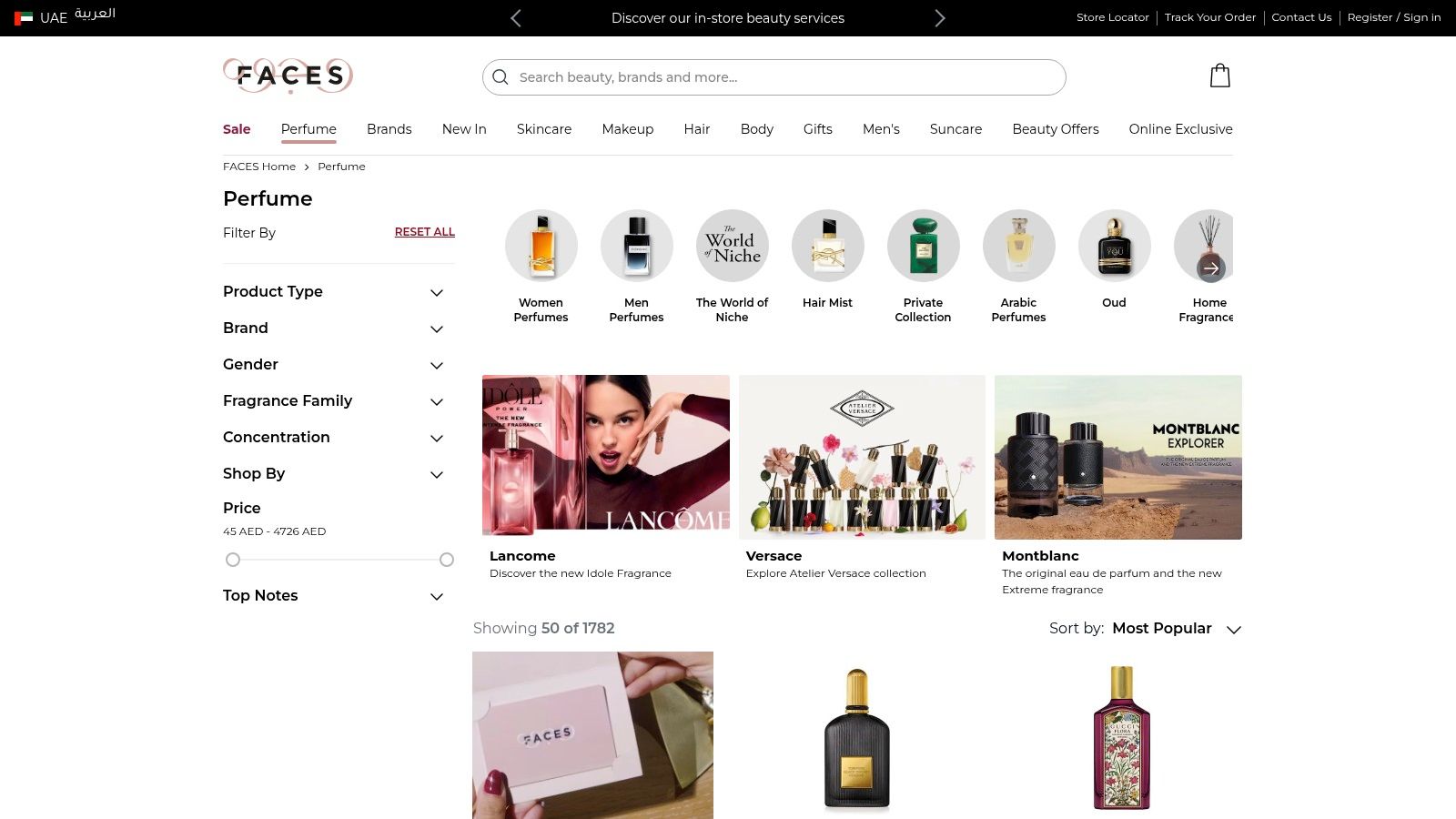Screen dimensions: 1456x819
Task: Advance to next promo banner arrow
Action: coord(940,18)
